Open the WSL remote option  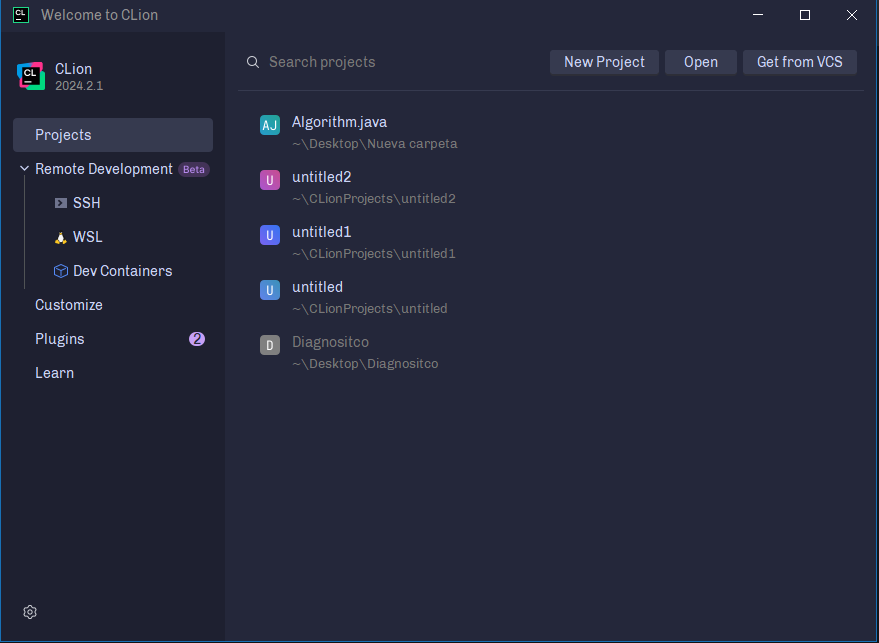87,237
